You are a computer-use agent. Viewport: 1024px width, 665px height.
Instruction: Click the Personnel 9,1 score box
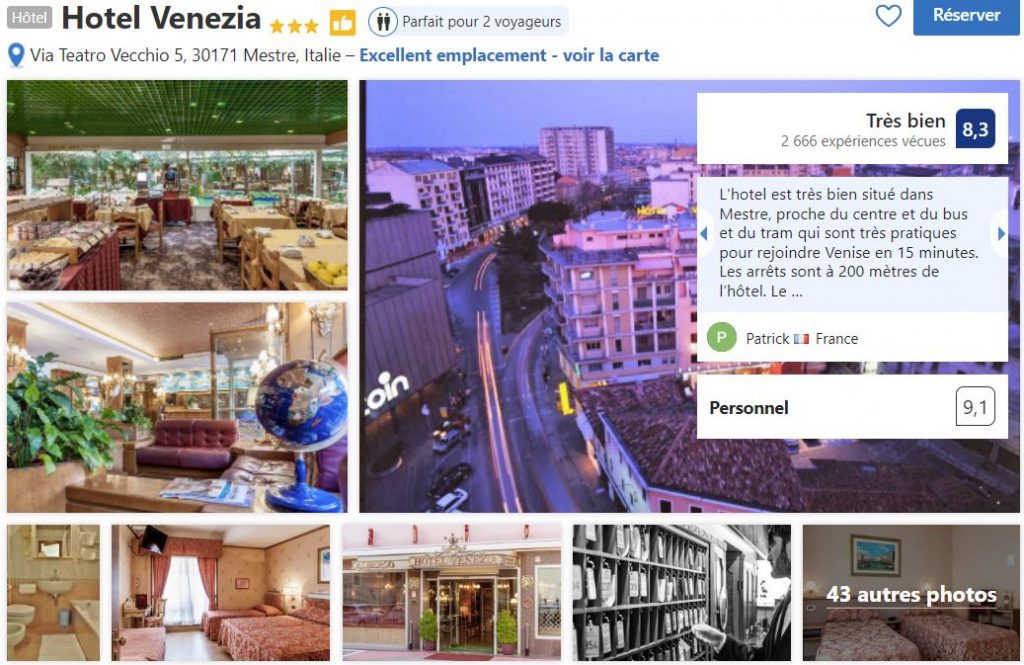click(x=852, y=406)
